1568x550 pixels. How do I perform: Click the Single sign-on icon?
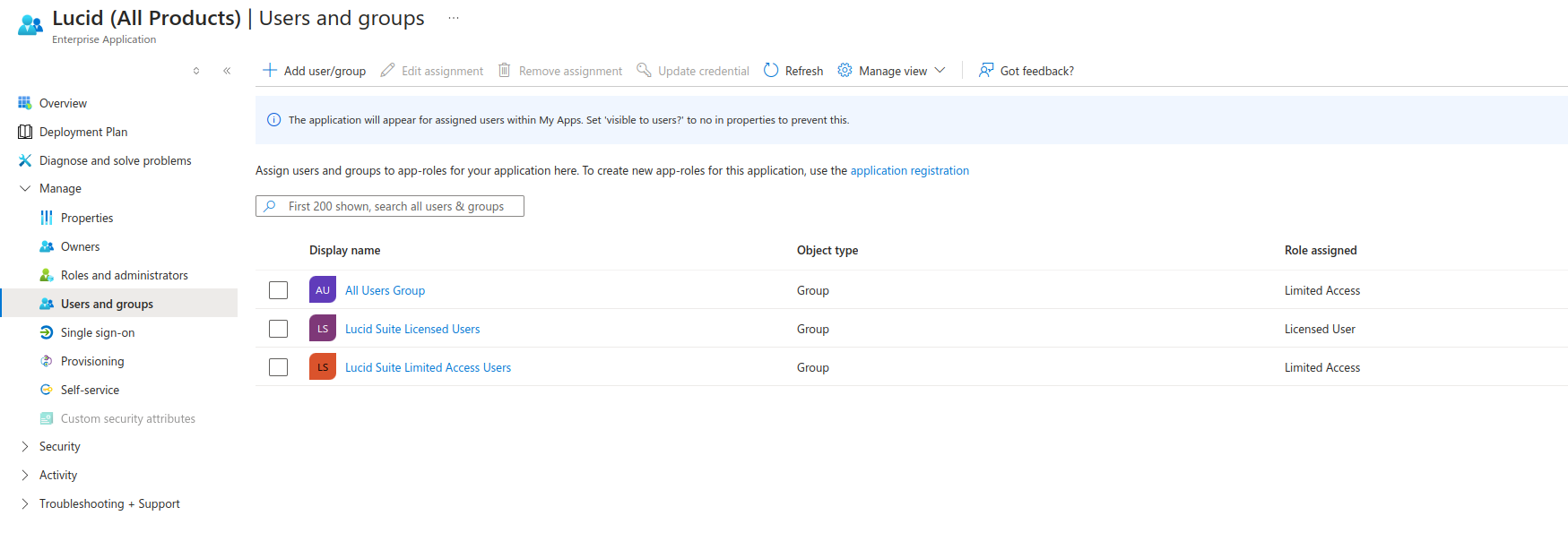pos(47,332)
